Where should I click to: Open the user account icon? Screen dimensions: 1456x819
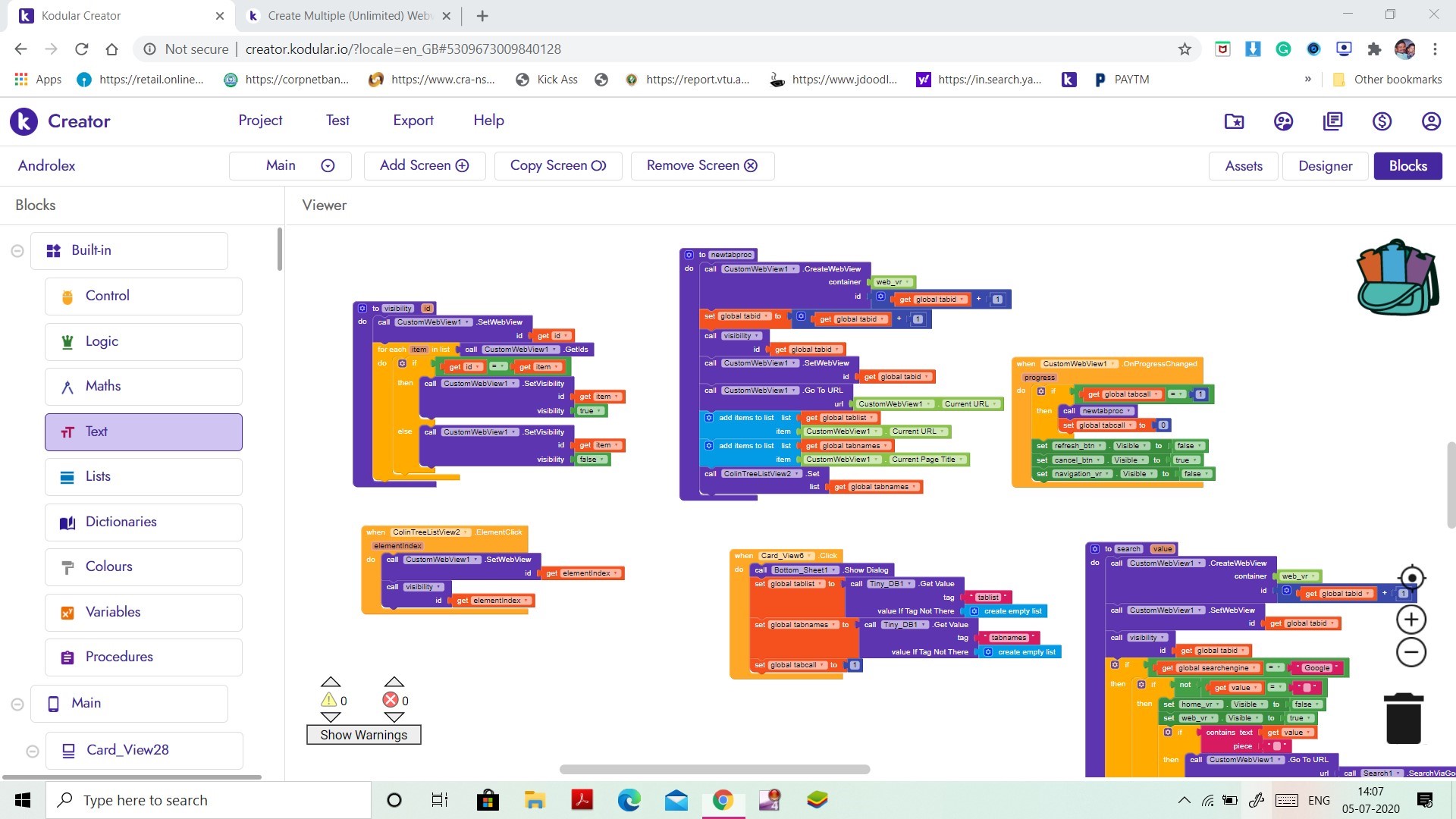(x=1431, y=121)
